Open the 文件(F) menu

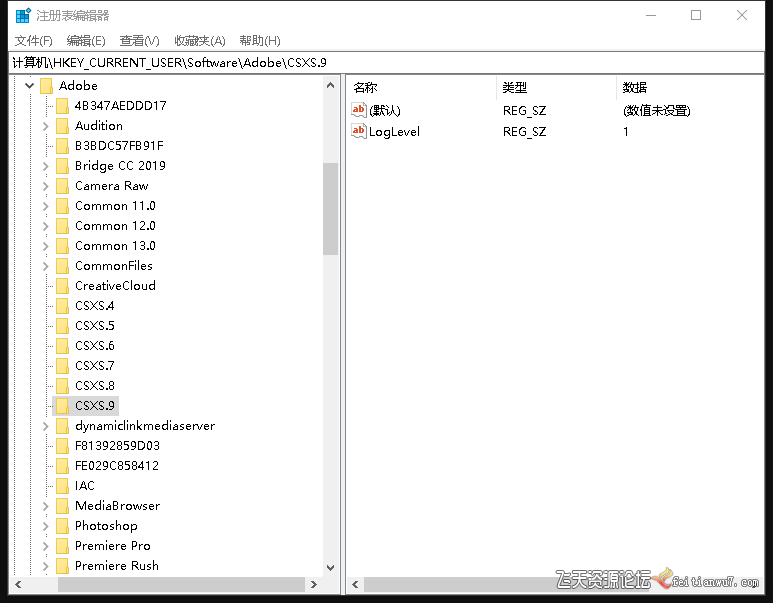pos(34,40)
